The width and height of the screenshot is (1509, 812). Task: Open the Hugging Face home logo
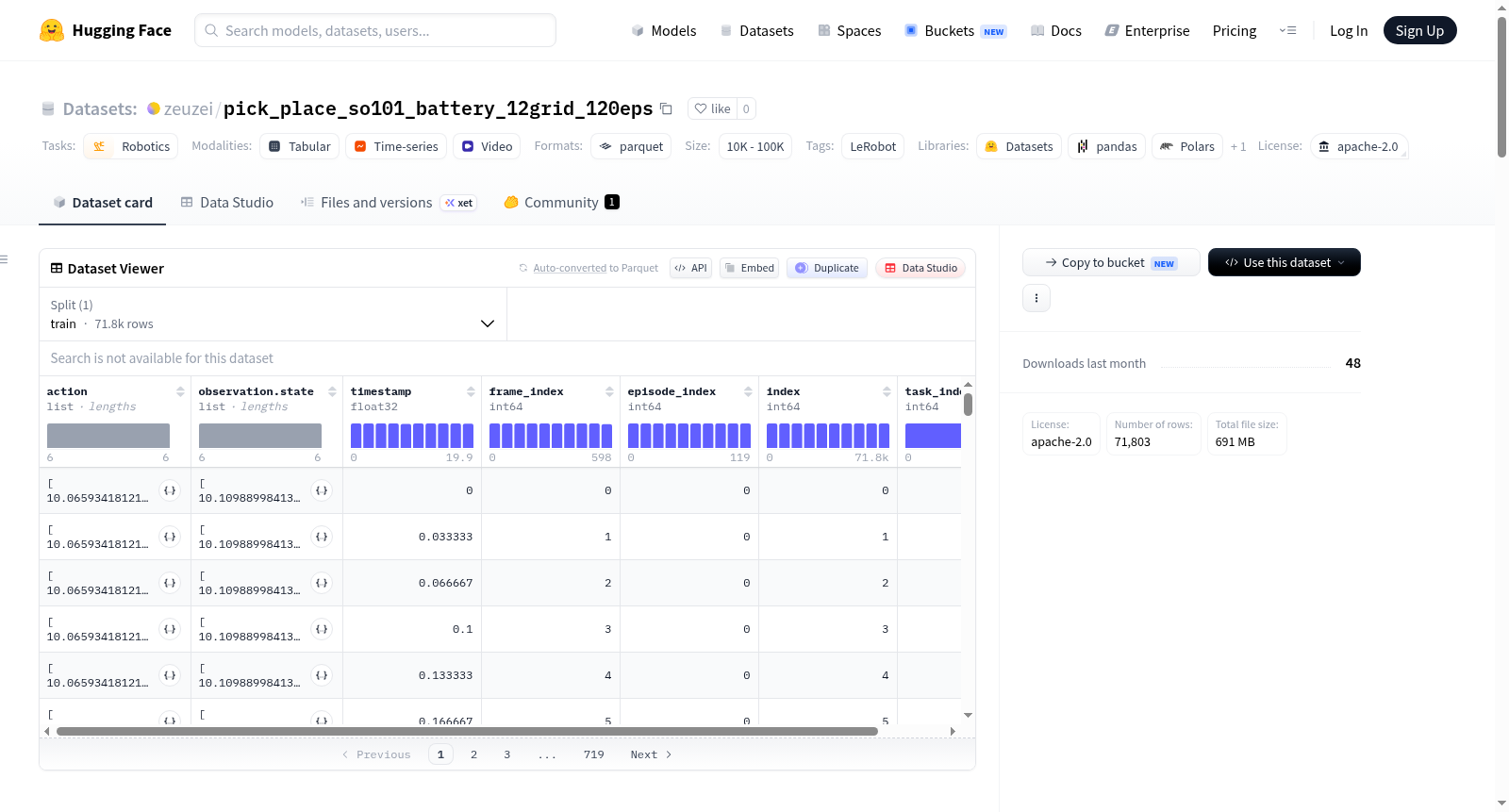click(106, 30)
